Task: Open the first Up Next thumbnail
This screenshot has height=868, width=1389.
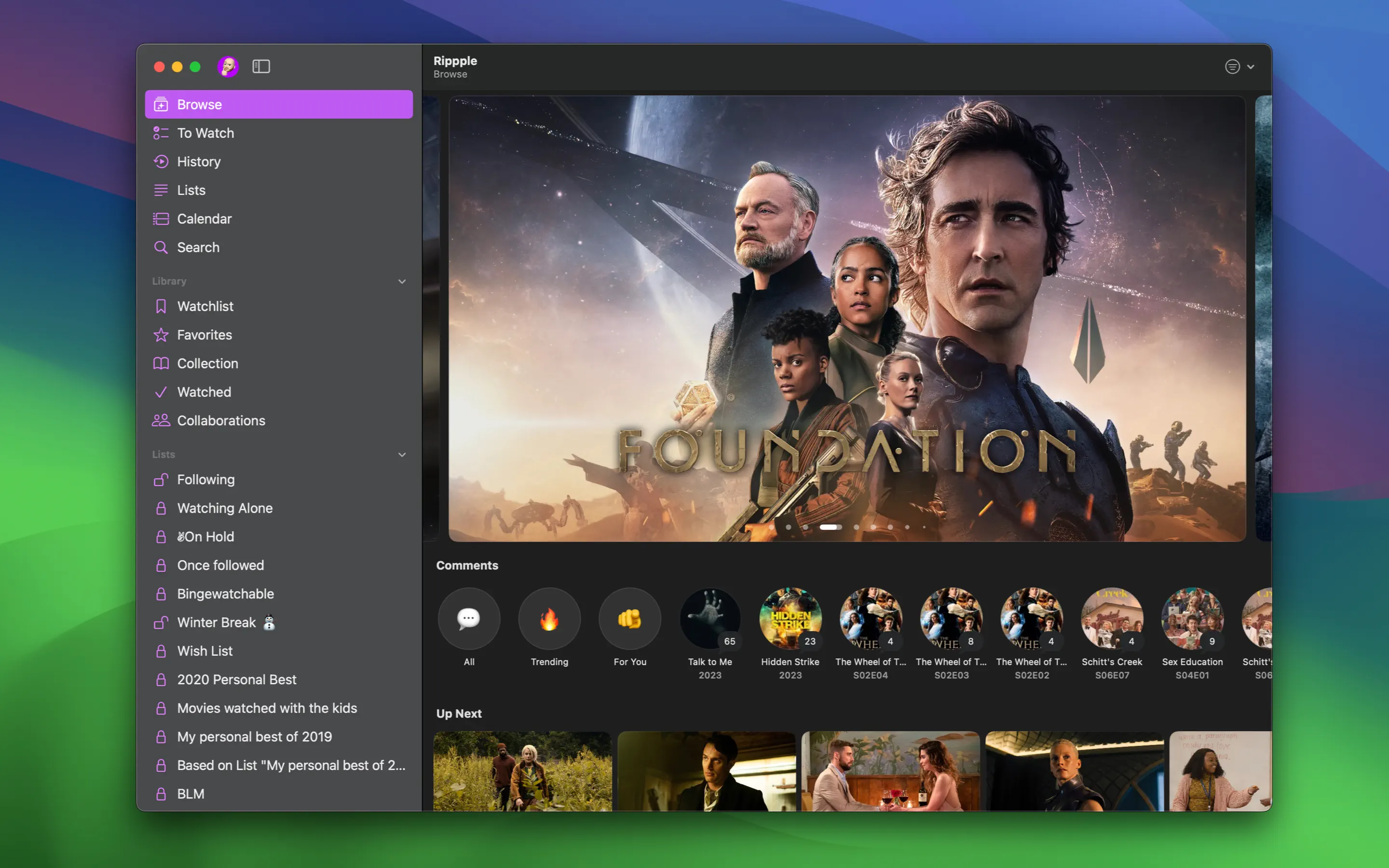Action: pyautogui.click(x=522, y=771)
